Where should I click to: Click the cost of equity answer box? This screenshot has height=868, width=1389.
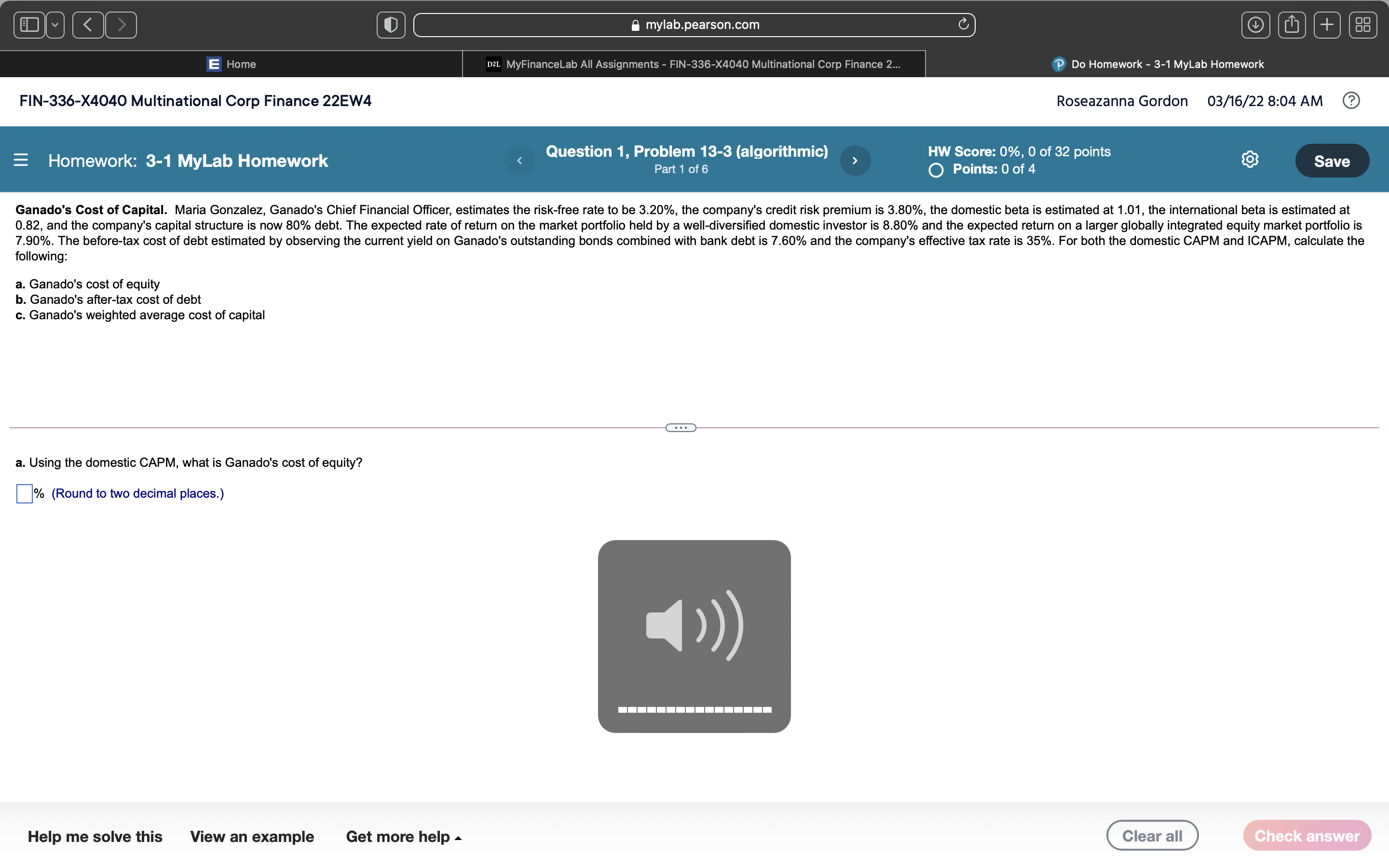[x=24, y=493]
